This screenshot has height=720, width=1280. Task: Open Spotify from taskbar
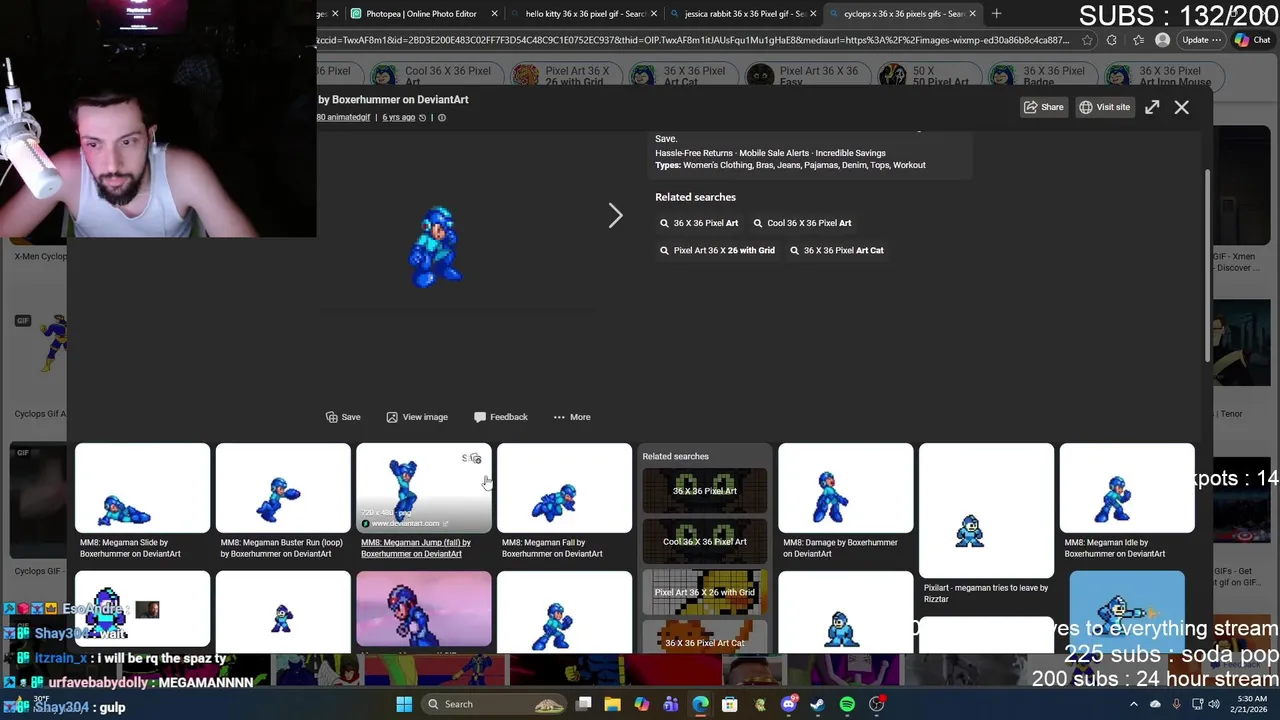click(x=847, y=704)
